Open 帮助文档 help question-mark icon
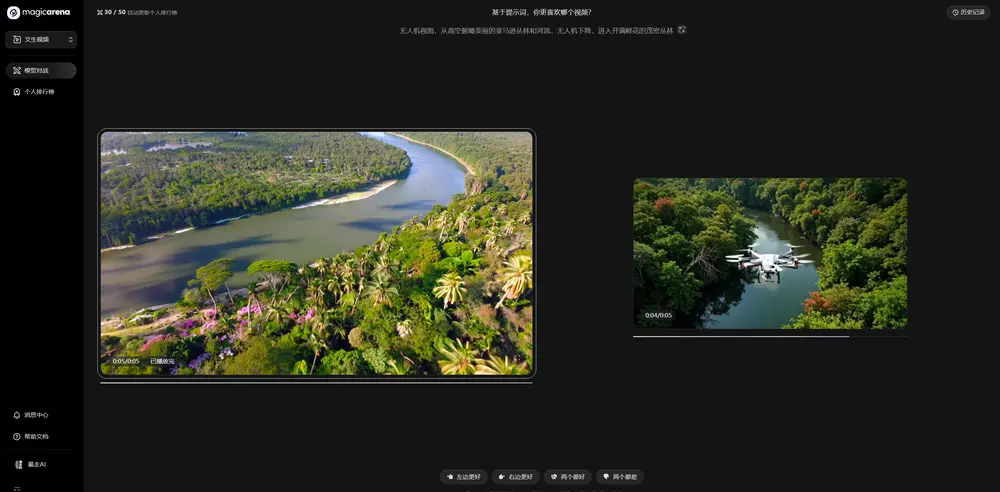The height and width of the screenshot is (492, 1000). pyautogui.click(x=17, y=437)
